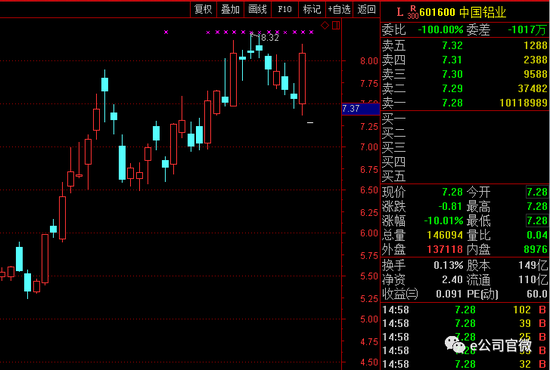The image size is (550, 370).
Task: Click 收益(三) value 0.091
Action: 449,294
